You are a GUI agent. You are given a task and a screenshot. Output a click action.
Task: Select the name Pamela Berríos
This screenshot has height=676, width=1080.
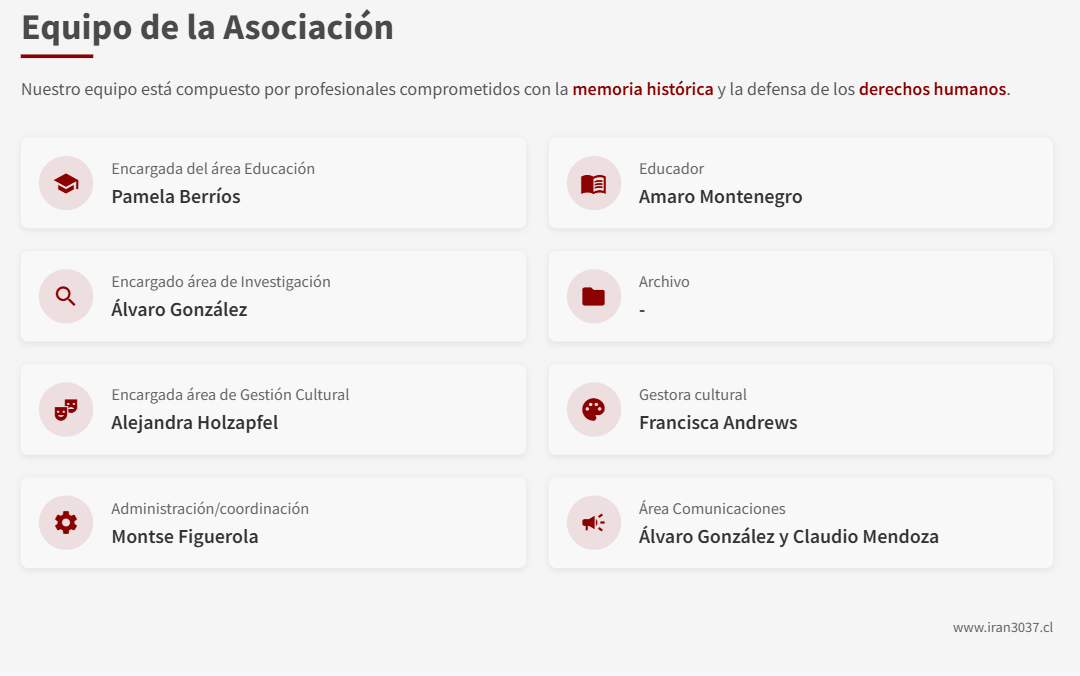[176, 197]
